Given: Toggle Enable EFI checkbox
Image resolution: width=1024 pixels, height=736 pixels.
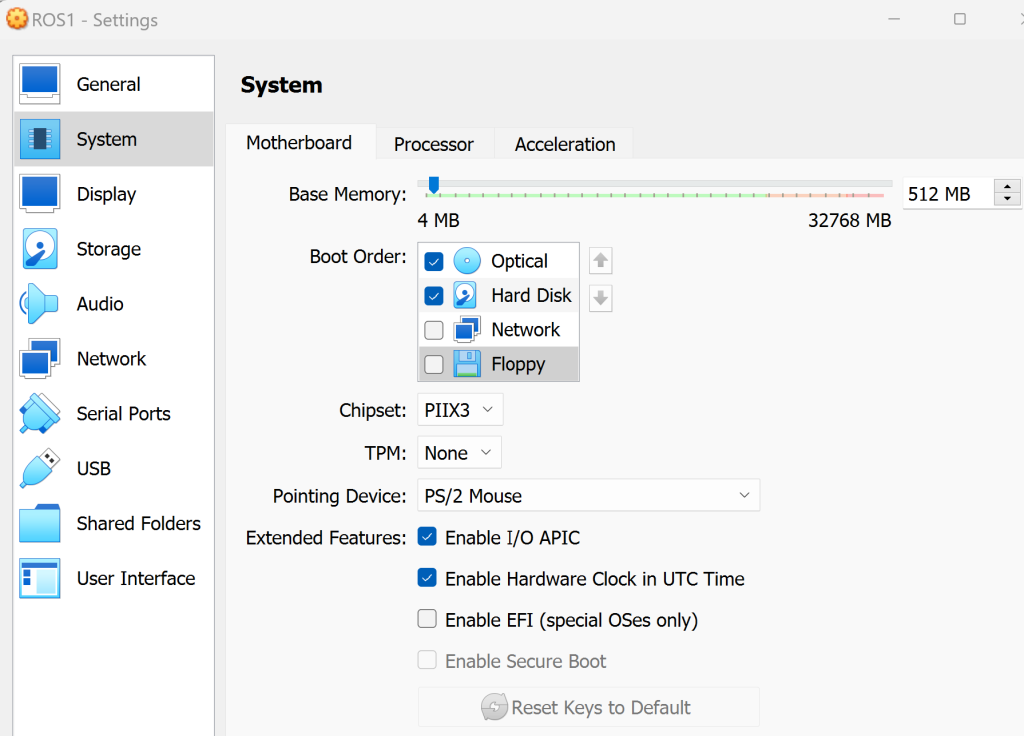Looking at the screenshot, I should (427, 620).
